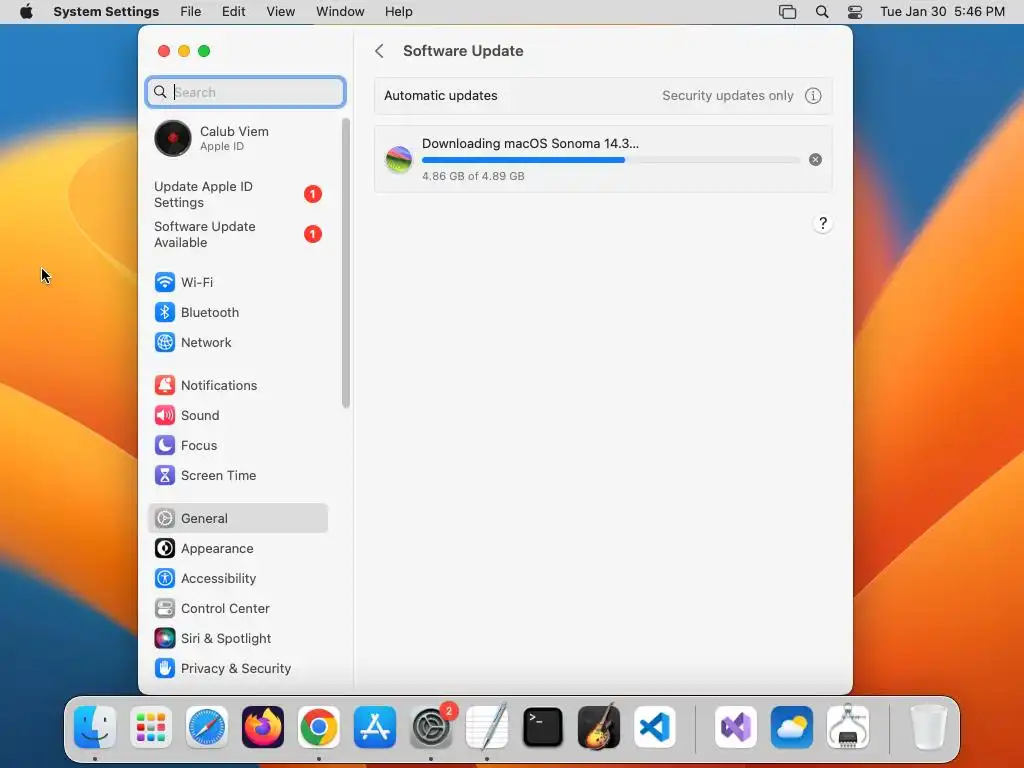Open Software Update Available item
This screenshot has height=768, width=1024.
(238, 234)
